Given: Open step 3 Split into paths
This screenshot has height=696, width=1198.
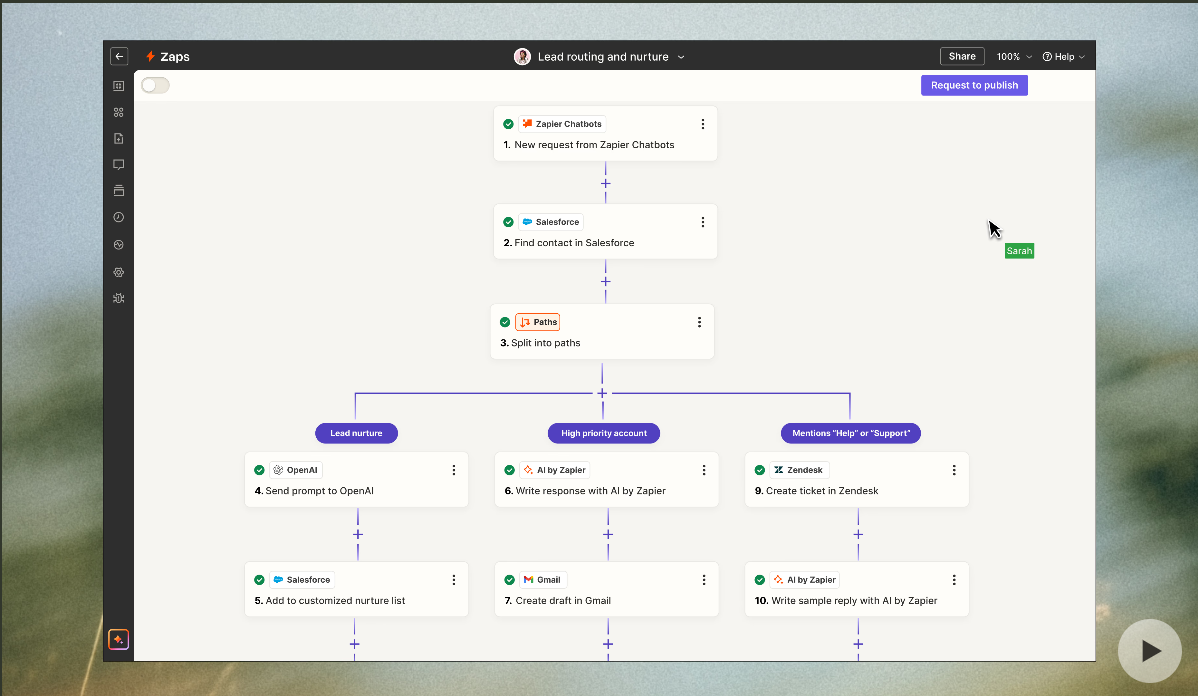Looking at the screenshot, I should (602, 332).
